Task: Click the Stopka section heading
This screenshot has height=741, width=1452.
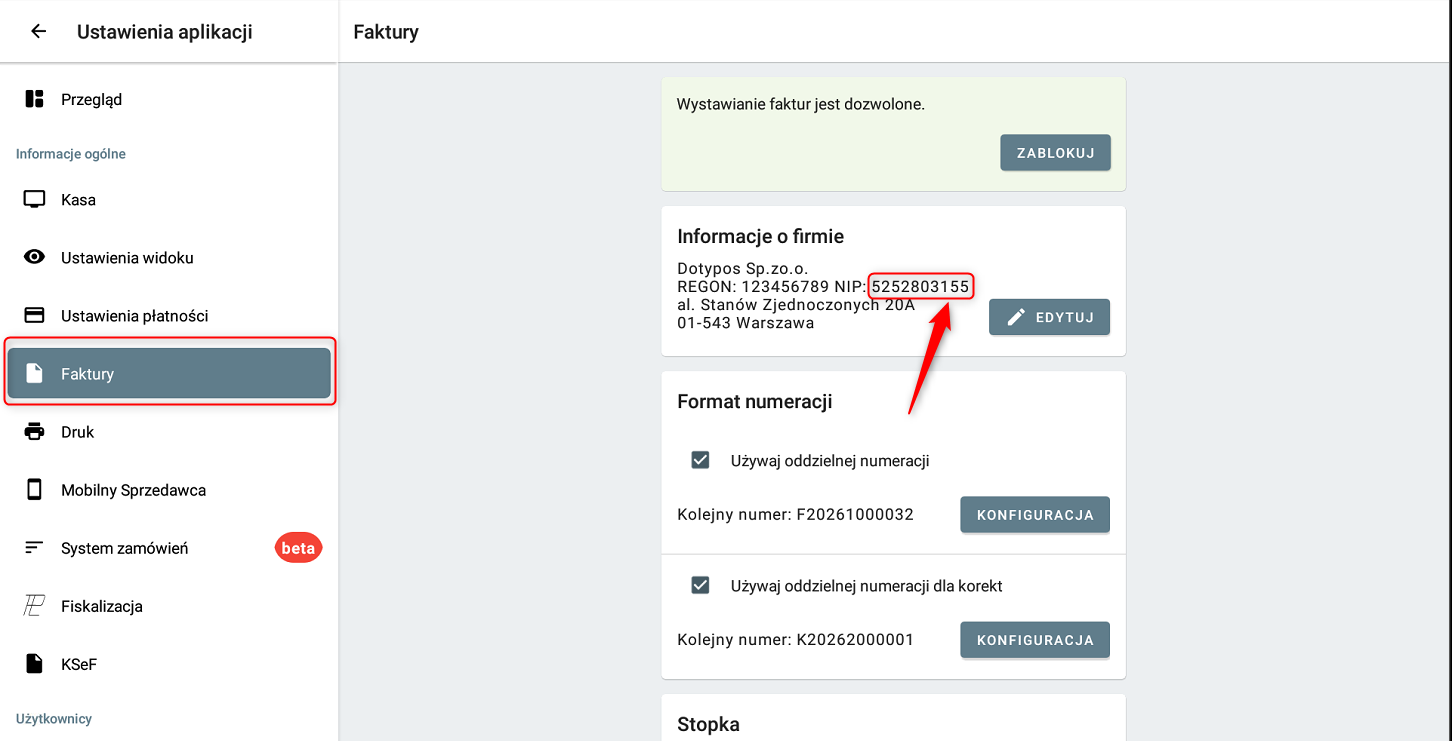Action: (708, 724)
